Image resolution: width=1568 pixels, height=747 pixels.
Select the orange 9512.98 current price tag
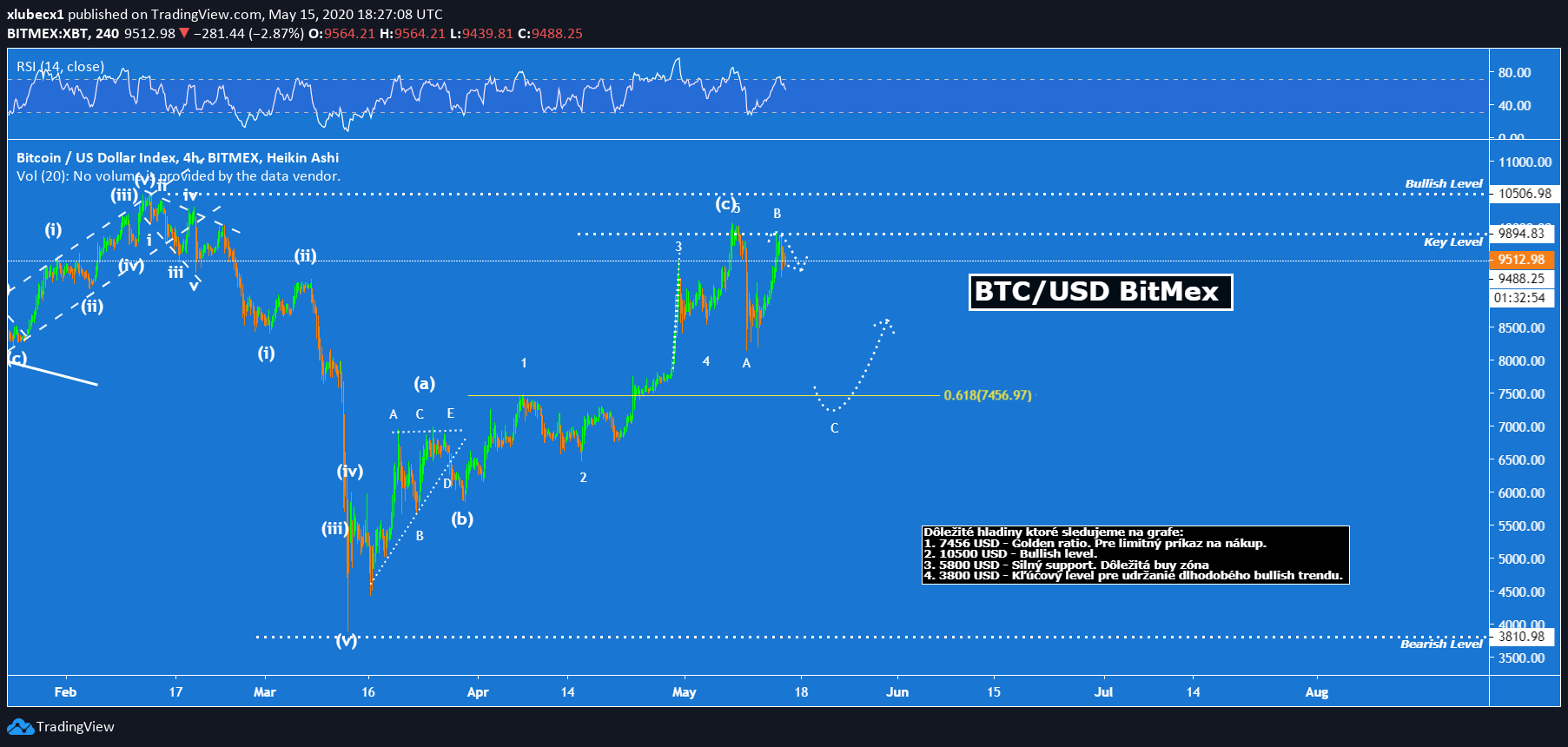[x=1521, y=260]
